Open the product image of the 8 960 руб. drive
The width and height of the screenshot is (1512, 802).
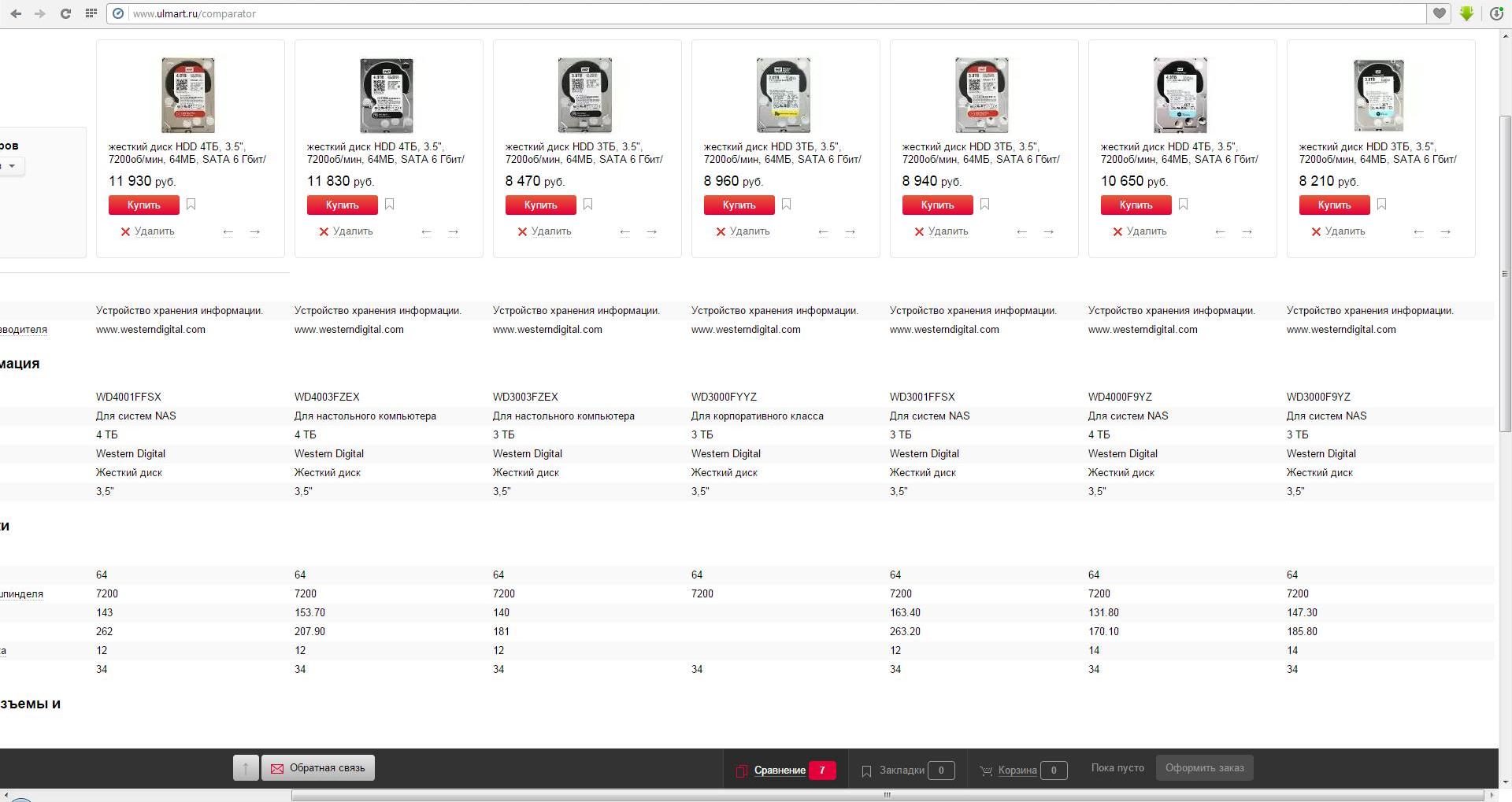coord(784,94)
